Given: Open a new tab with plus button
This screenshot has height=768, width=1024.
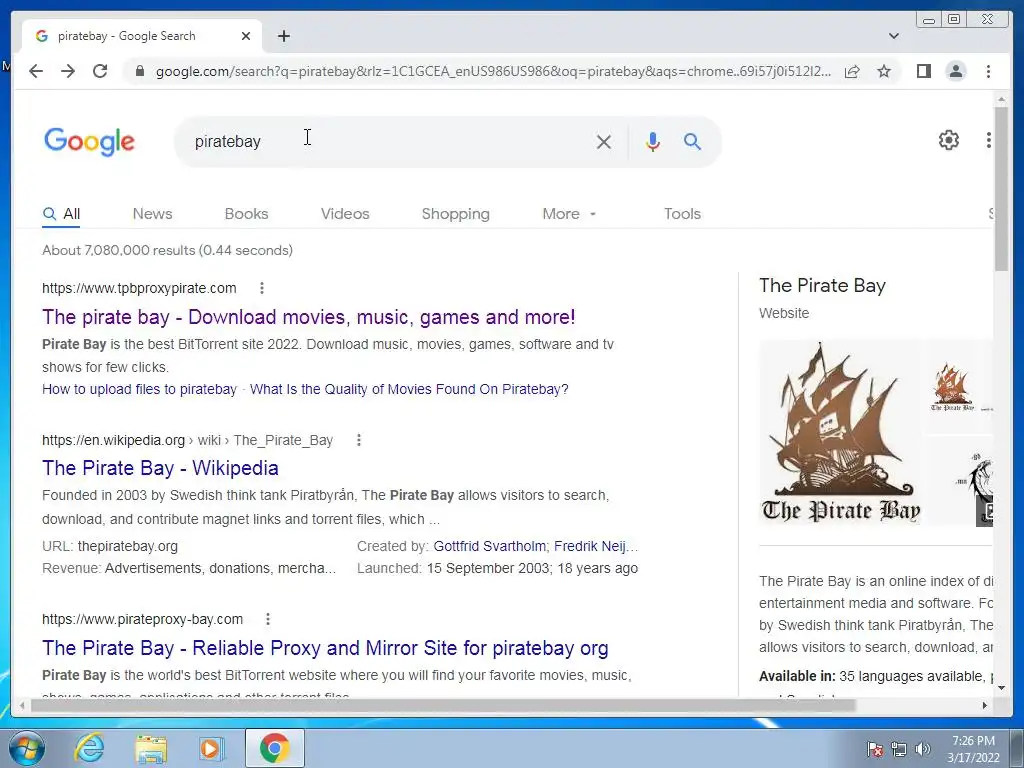Looking at the screenshot, I should 283,36.
